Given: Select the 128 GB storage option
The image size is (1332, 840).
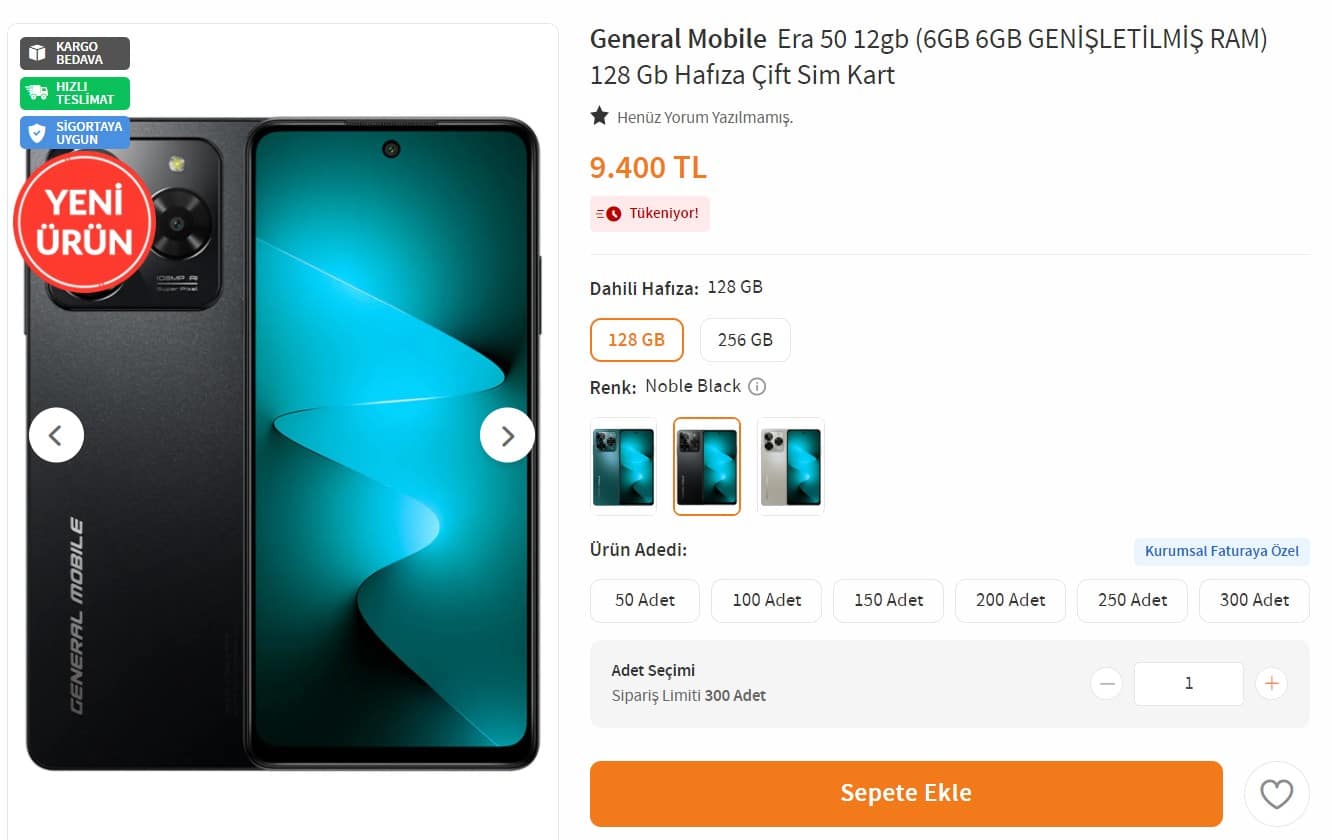Looking at the screenshot, I should pyautogui.click(x=637, y=340).
